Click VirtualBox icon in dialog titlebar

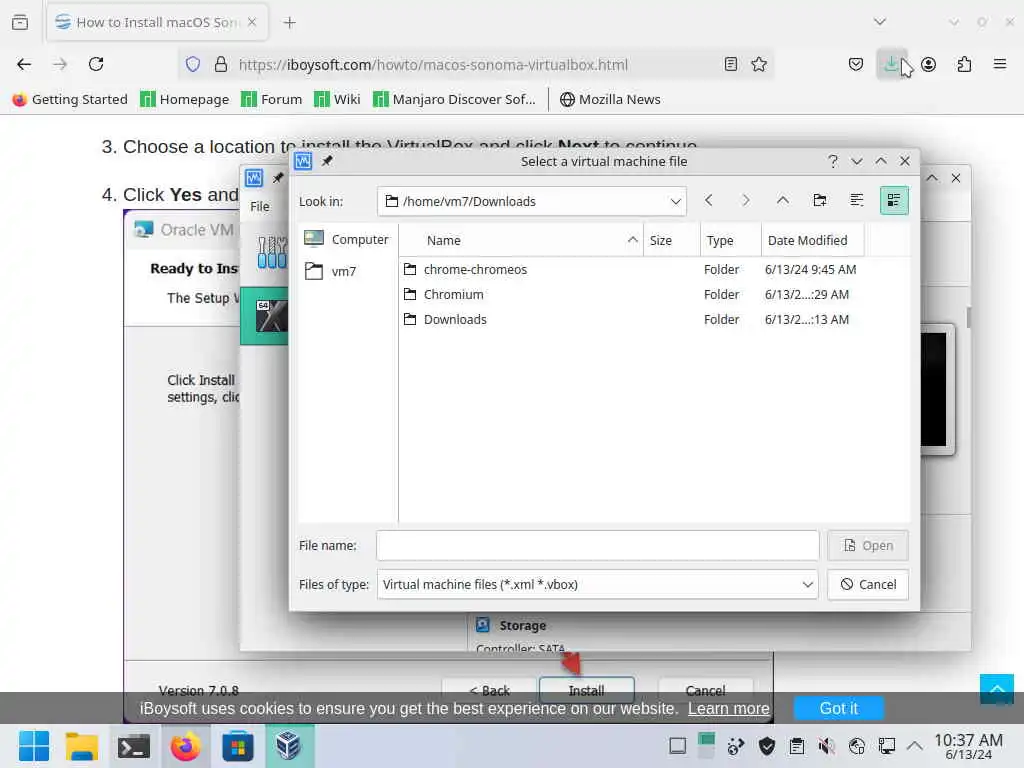pyautogui.click(x=303, y=161)
